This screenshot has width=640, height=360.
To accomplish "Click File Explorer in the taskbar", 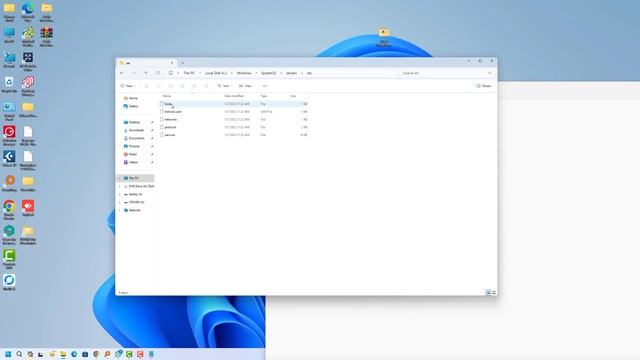I will coord(63,354).
